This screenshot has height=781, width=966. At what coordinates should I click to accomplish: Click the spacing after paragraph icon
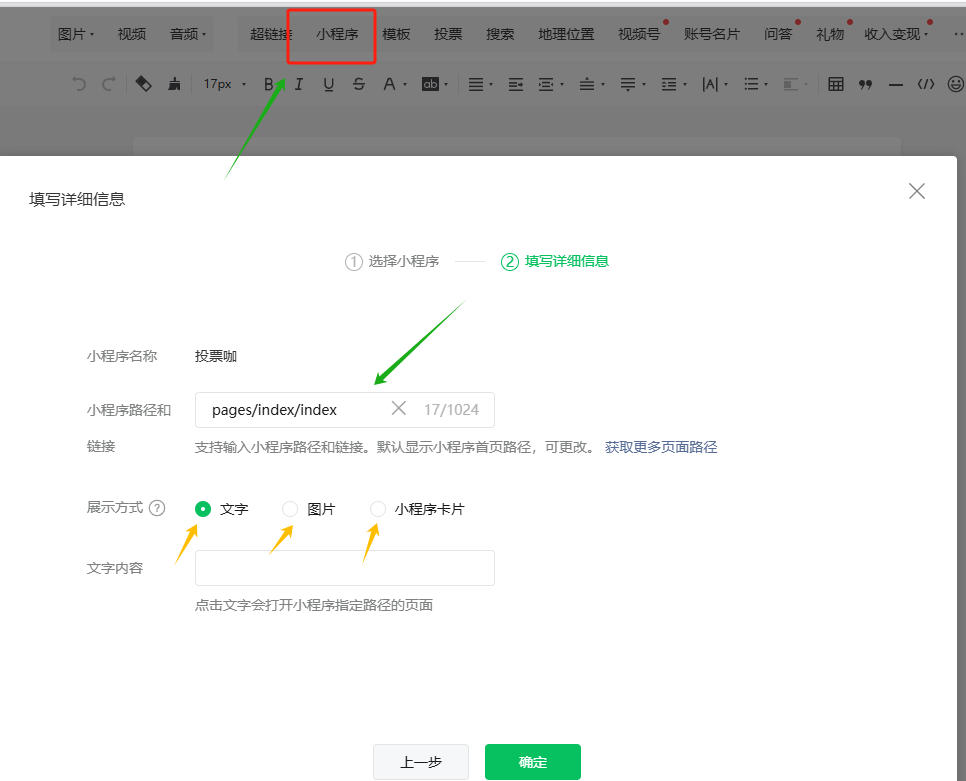tap(628, 84)
